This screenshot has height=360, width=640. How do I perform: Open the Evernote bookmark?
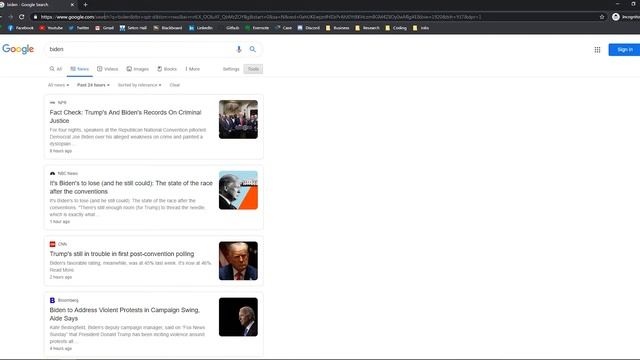(x=257, y=28)
